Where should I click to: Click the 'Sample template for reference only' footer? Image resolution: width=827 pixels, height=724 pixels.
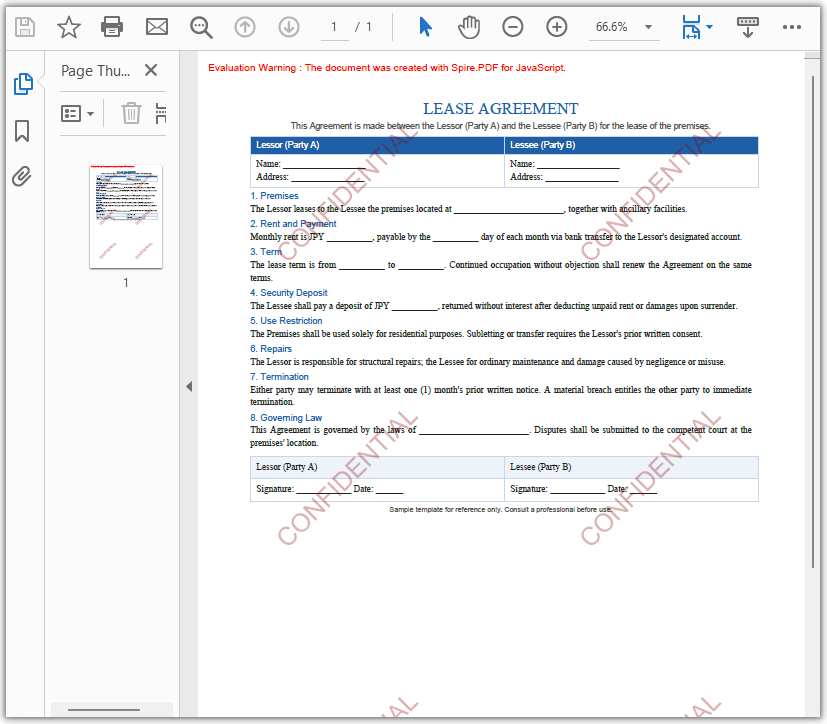(501, 509)
